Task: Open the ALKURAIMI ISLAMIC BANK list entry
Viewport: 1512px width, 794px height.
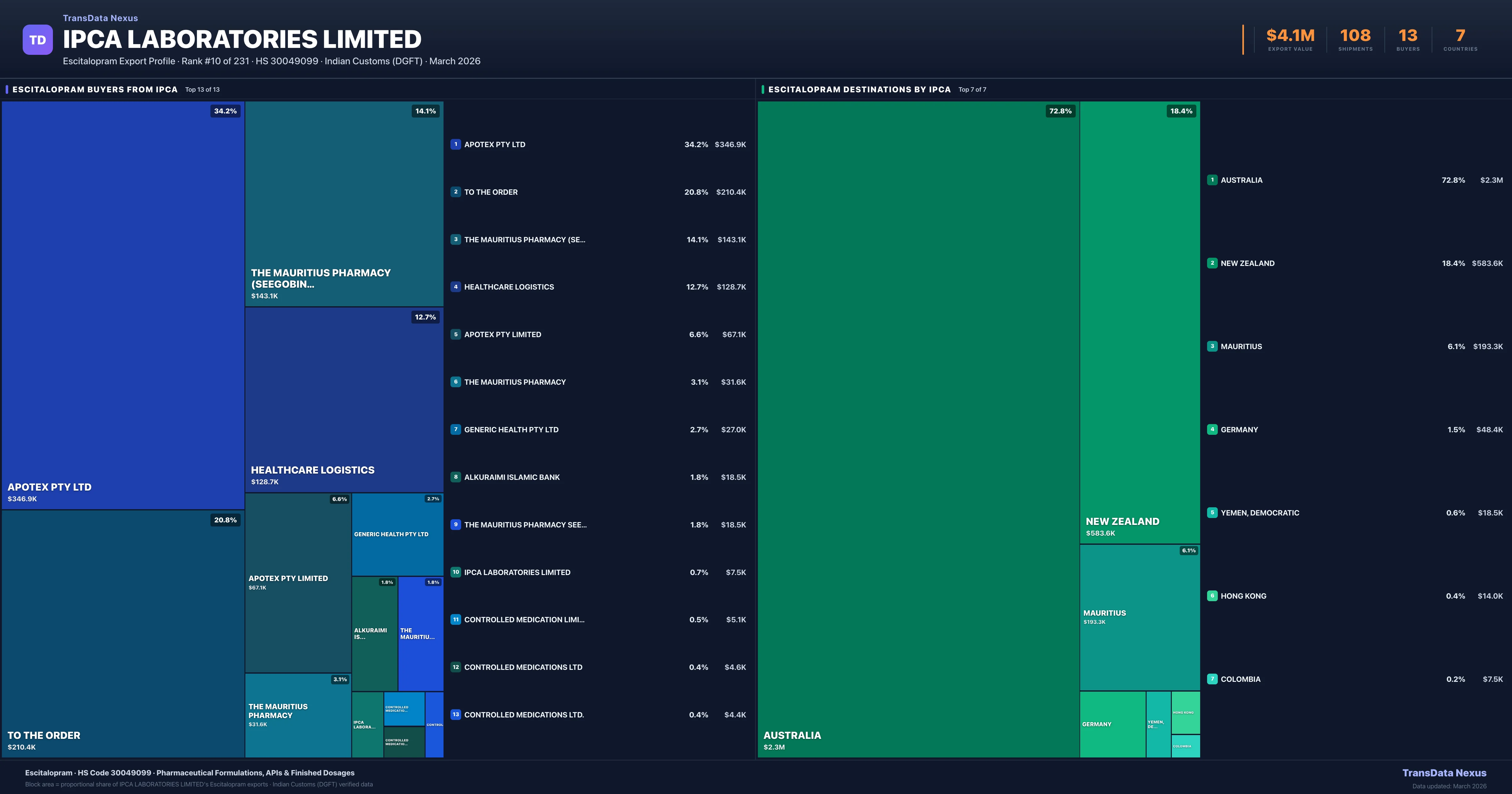Action: 512,477
